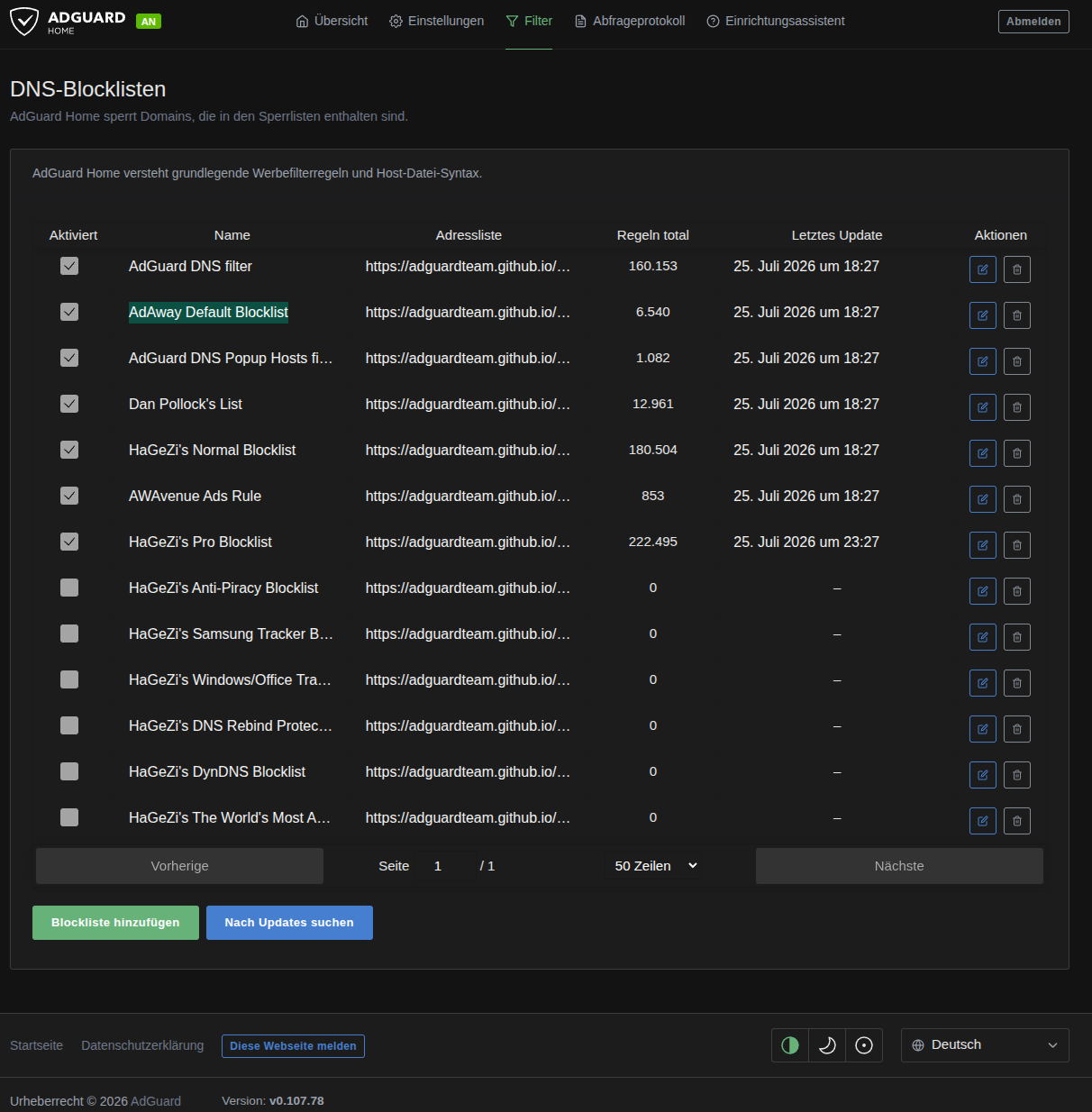The image size is (1092, 1112).
Task: Click the Abmelden button
Action: pos(1033,22)
